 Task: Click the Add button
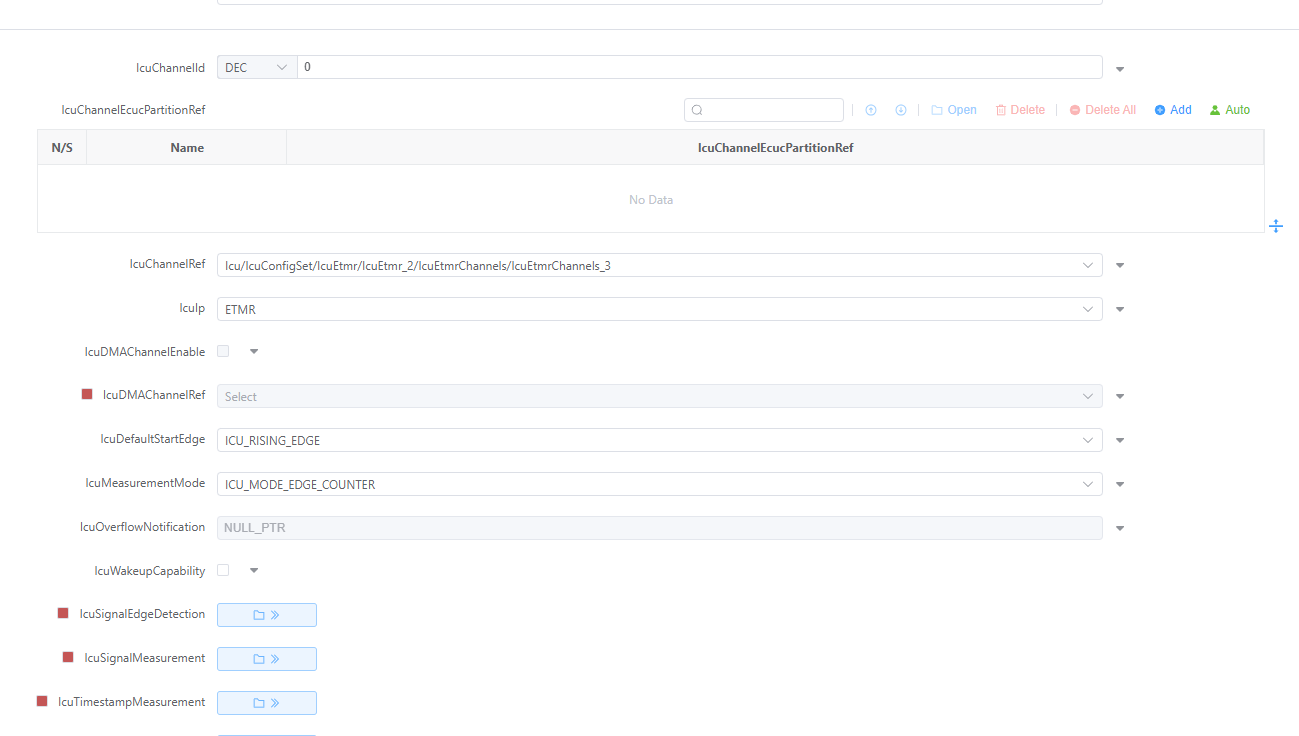(1173, 110)
